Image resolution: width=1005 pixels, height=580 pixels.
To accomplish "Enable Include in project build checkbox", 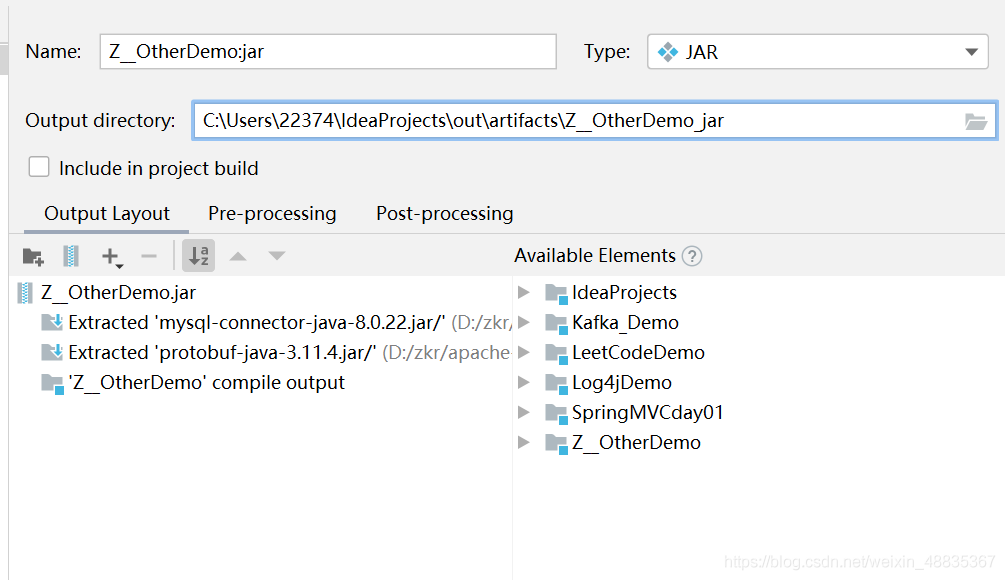I will tap(39, 167).
